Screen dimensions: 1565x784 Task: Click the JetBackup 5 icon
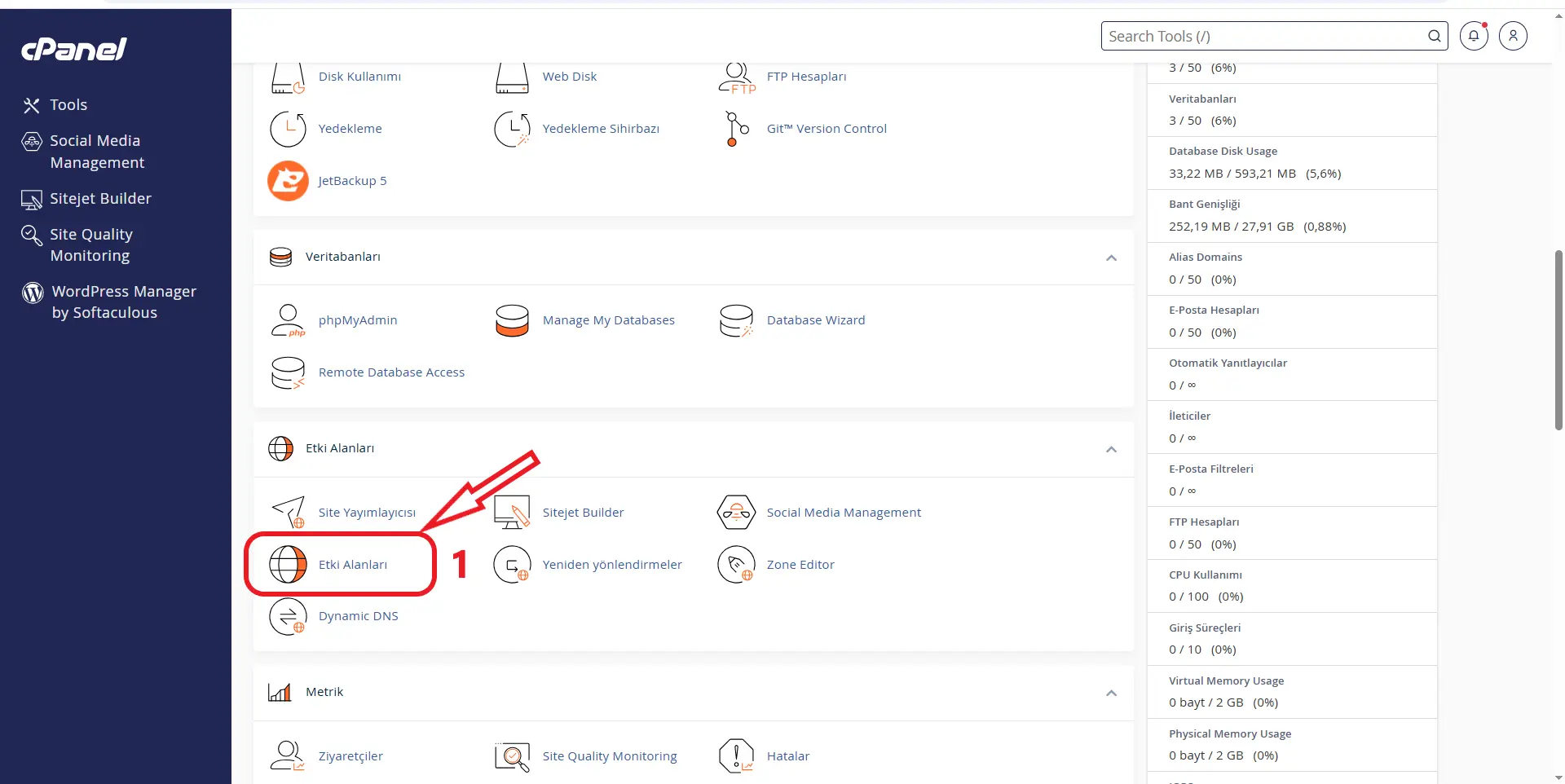click(288, 181)
